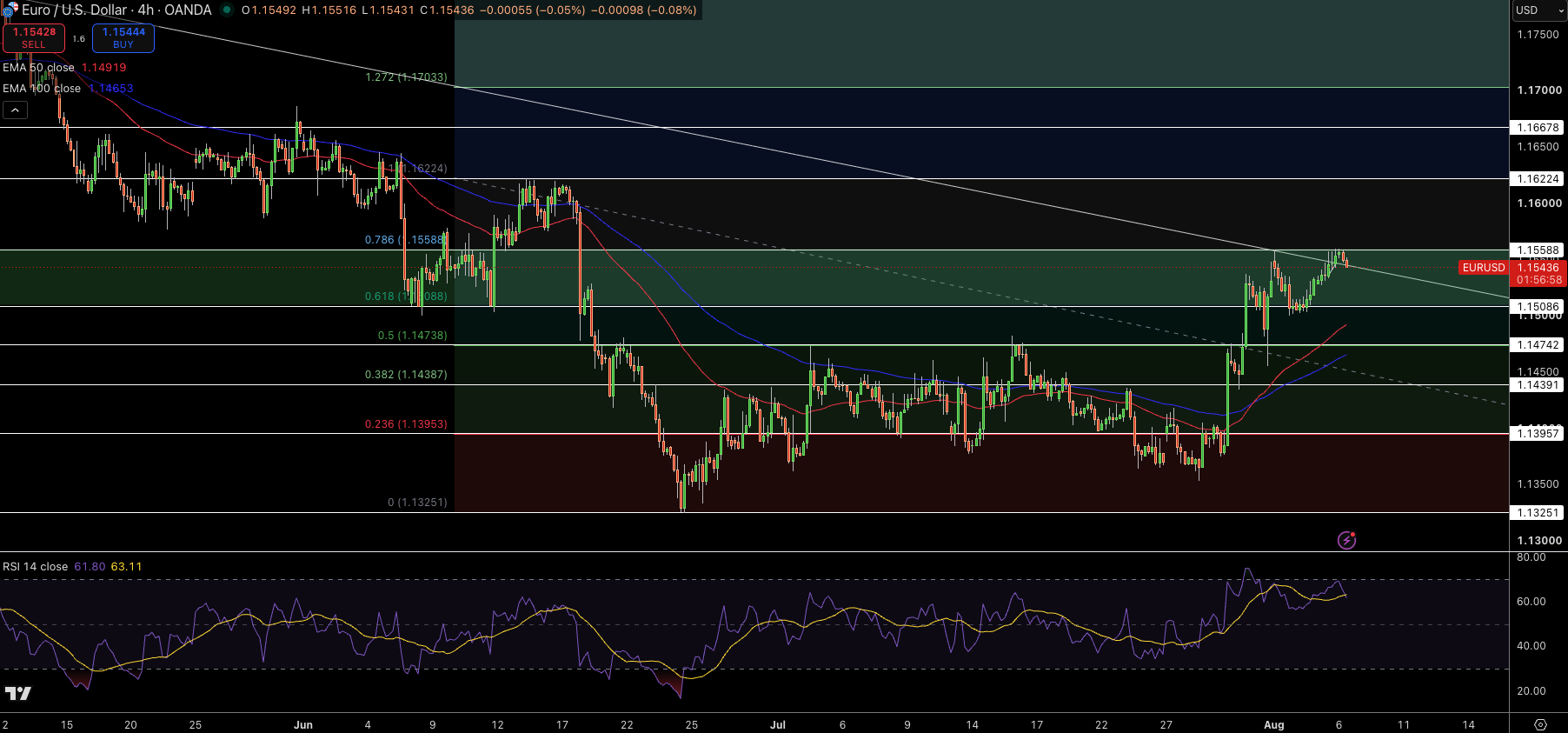Select the Euro / U.S. Dollar symbol title
This screenshot has width=1568, height=733.
pos(116,10)
